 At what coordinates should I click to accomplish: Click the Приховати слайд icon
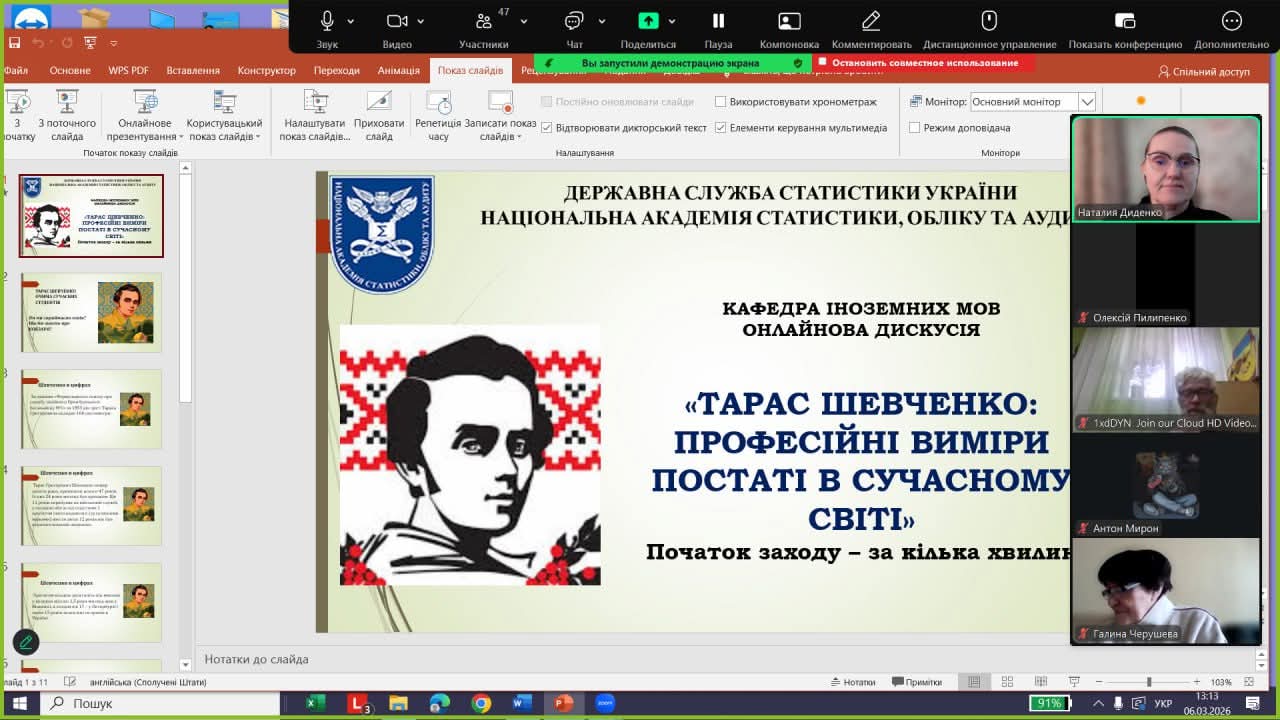[379, 102]
